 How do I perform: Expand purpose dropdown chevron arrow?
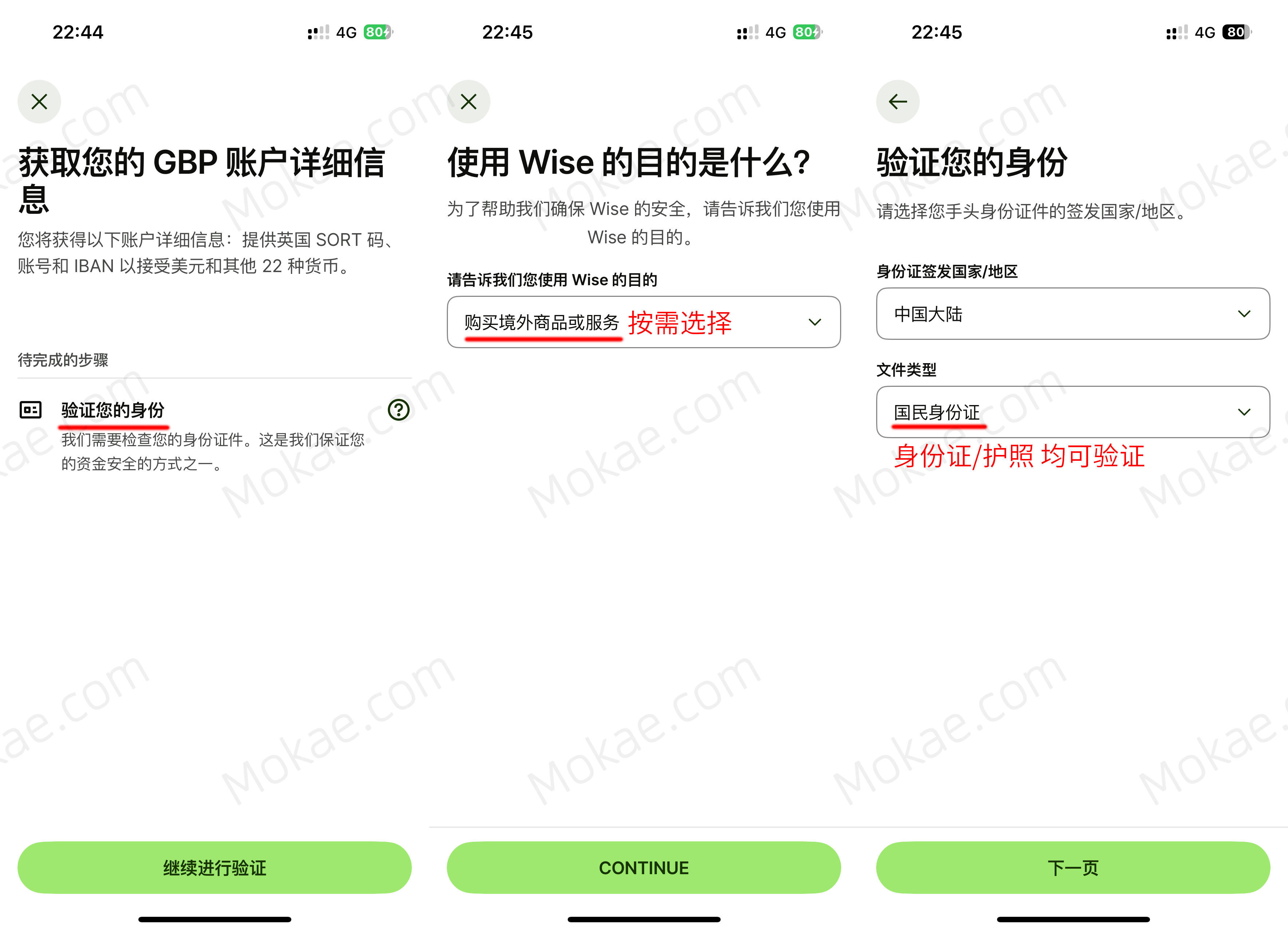pyautogui.click(x=815, y=322)
